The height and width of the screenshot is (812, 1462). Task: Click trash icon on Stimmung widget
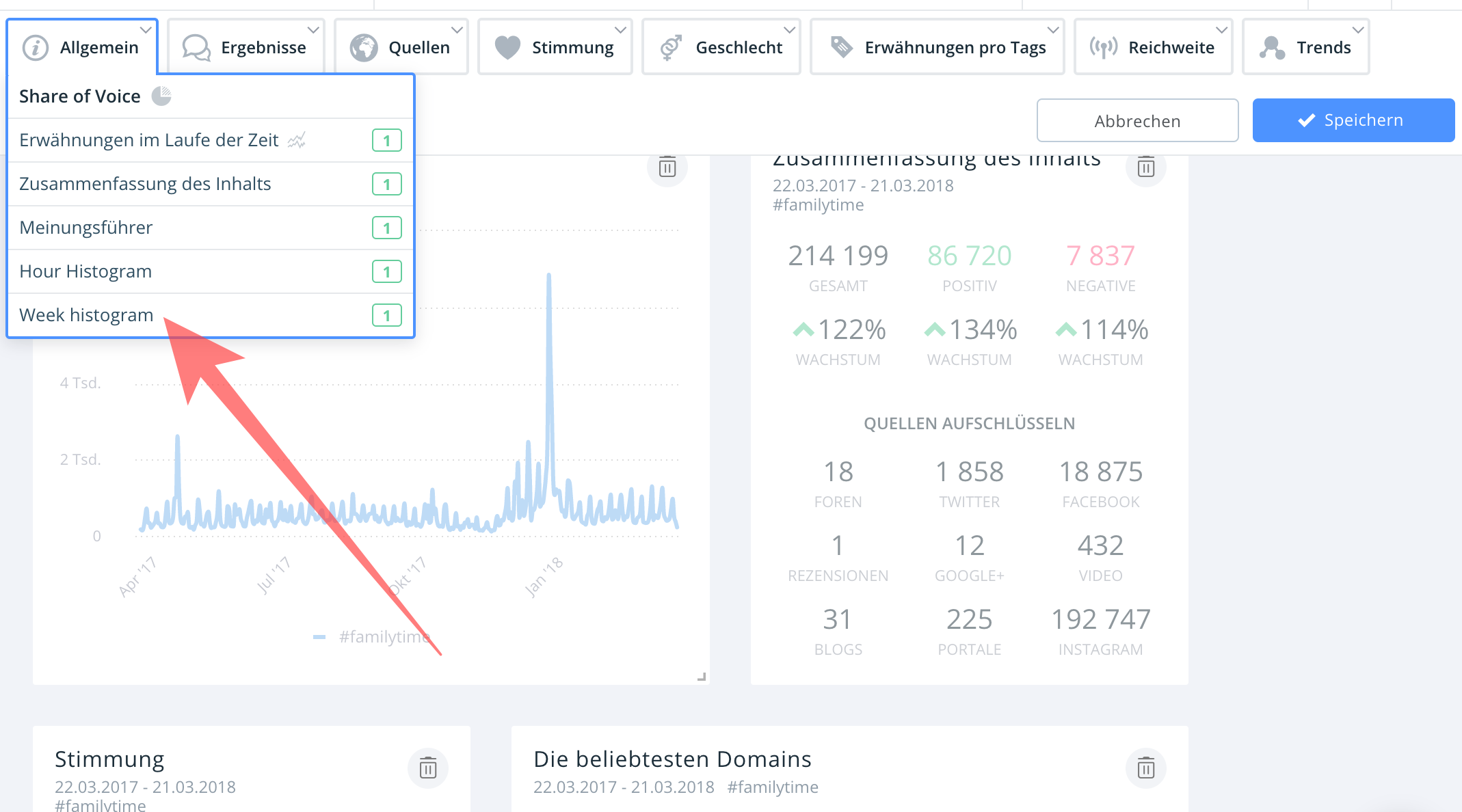coord(427,768)
